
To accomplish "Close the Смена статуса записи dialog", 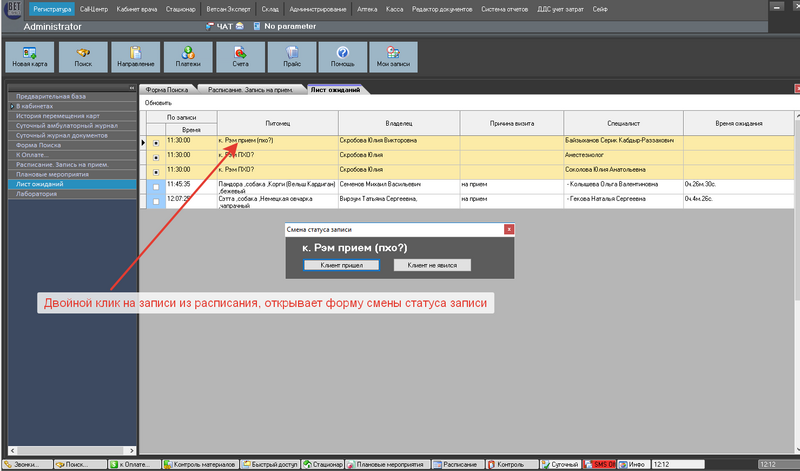I will (508, 229).
